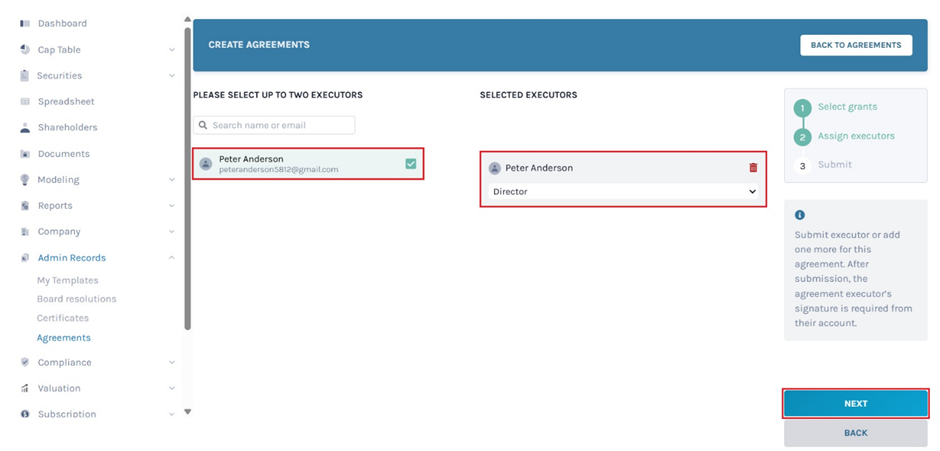Click the BACK TO AGREEMENTS button
The image size is (940, 451).
(855, 45)
